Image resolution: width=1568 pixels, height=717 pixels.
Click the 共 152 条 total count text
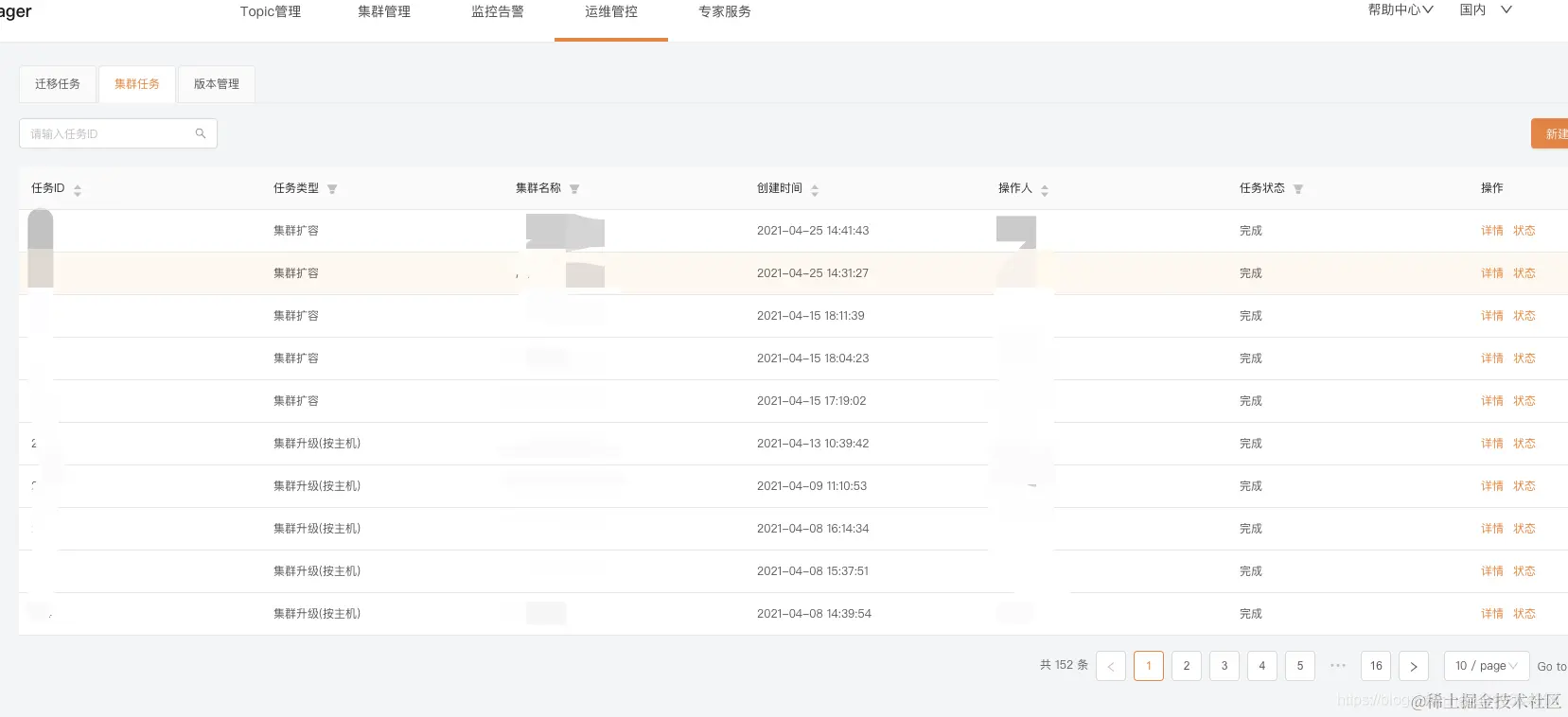(x=1064, y=665)
